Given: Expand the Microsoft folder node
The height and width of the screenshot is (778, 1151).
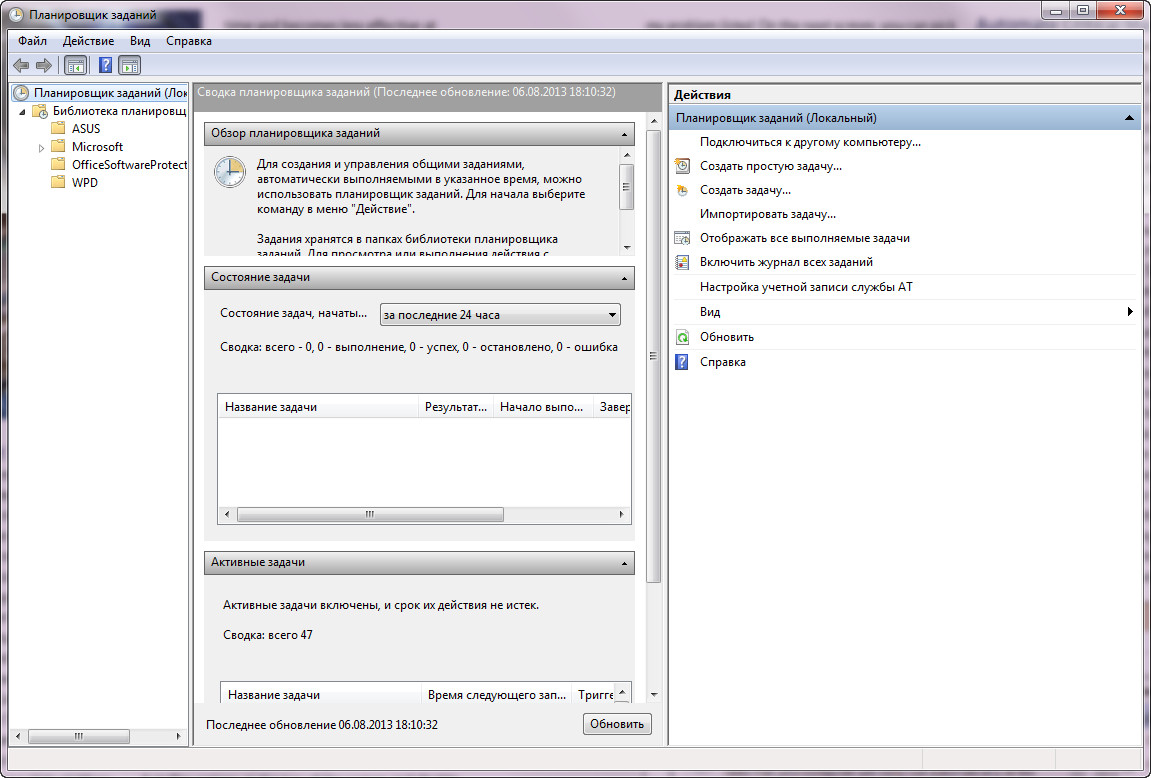Looking at the screenshot, I should (x=41, y=147).
